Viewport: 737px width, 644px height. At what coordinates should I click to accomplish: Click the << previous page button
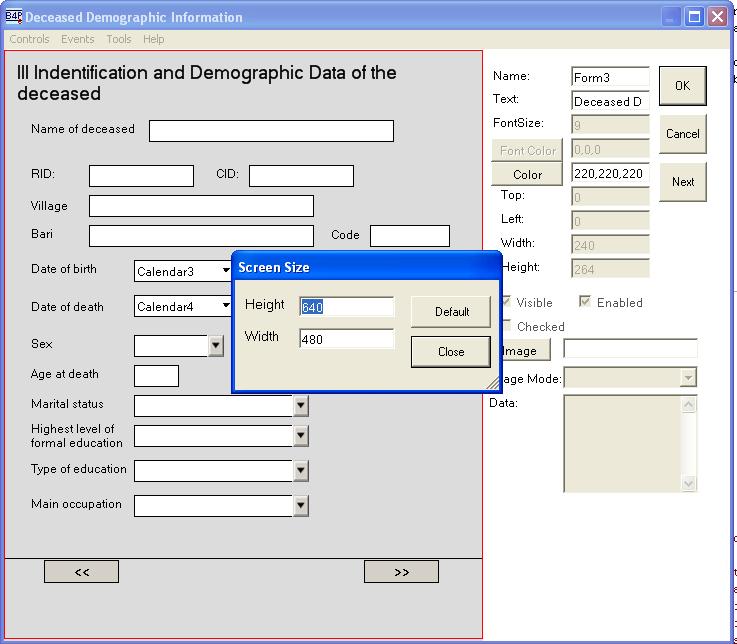pyautogui.click(x=81, y=572)
